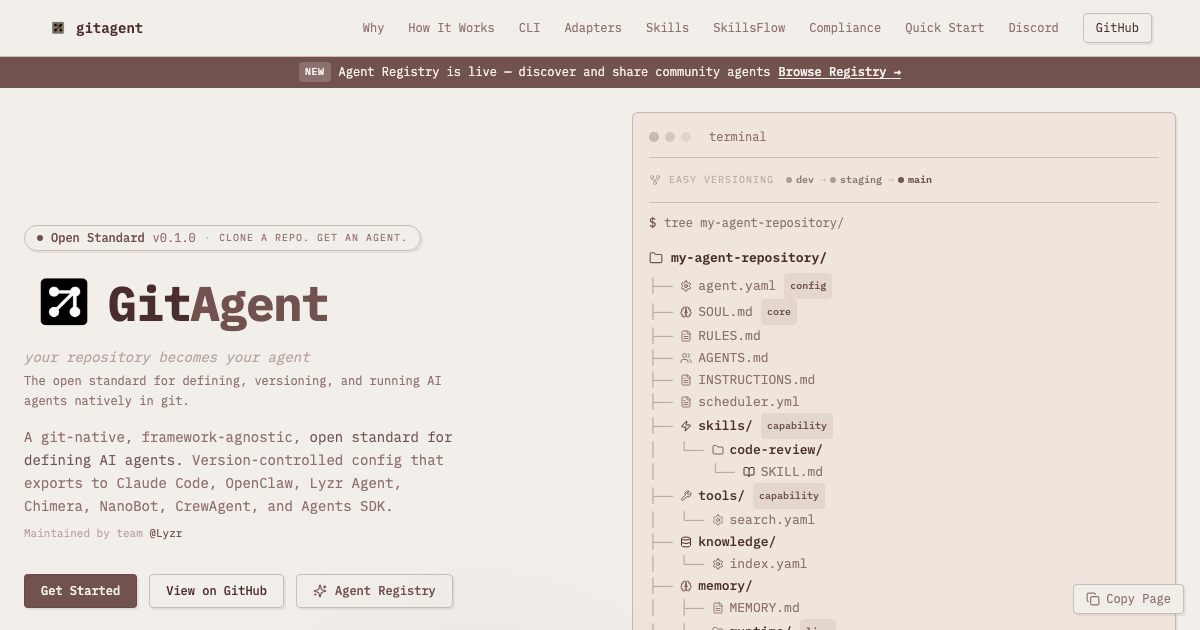
Task: Click the GitHub button in header
Action: click(x=1117, y=28)
